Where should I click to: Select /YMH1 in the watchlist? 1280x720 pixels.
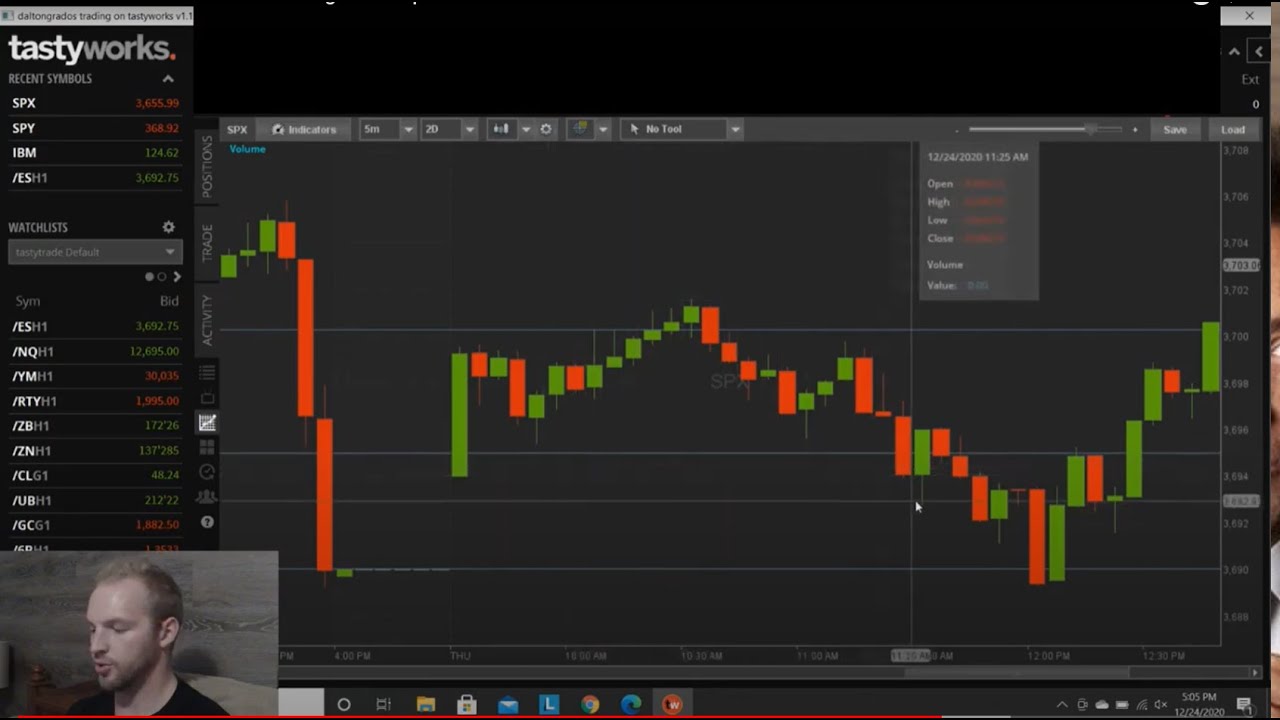click(x=96, y=376)
